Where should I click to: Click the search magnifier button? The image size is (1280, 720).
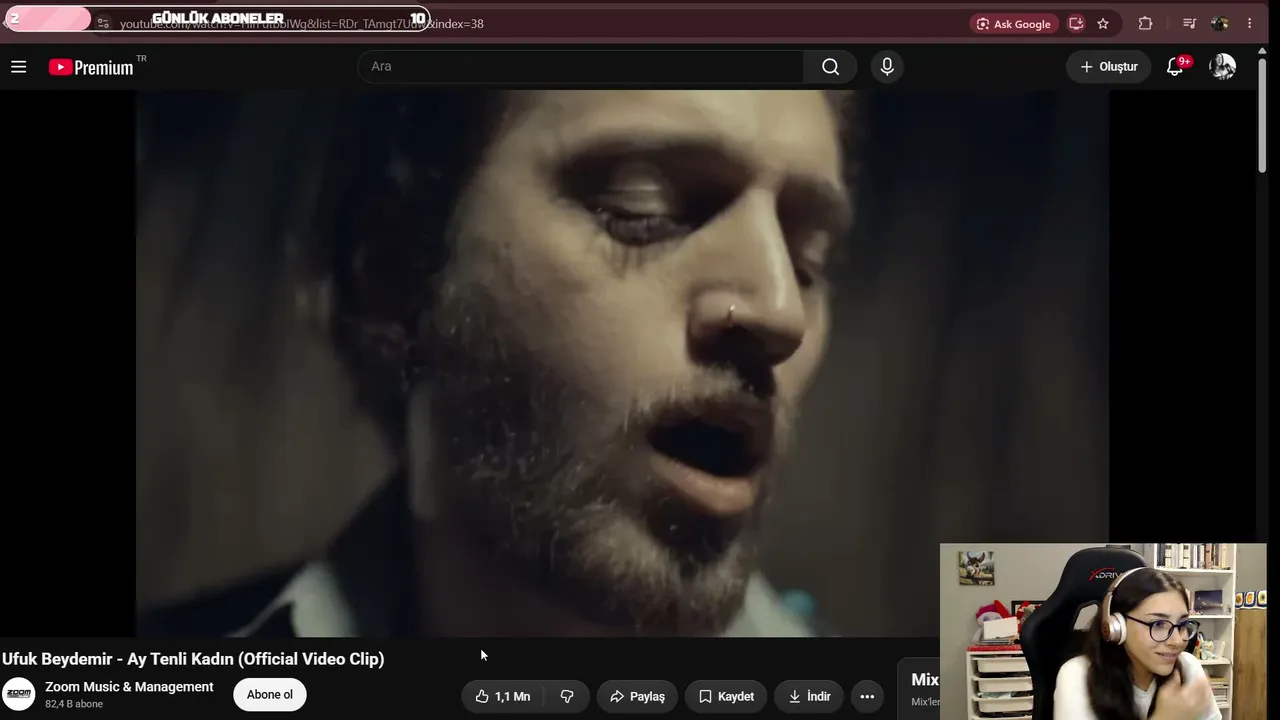(830, 67)
